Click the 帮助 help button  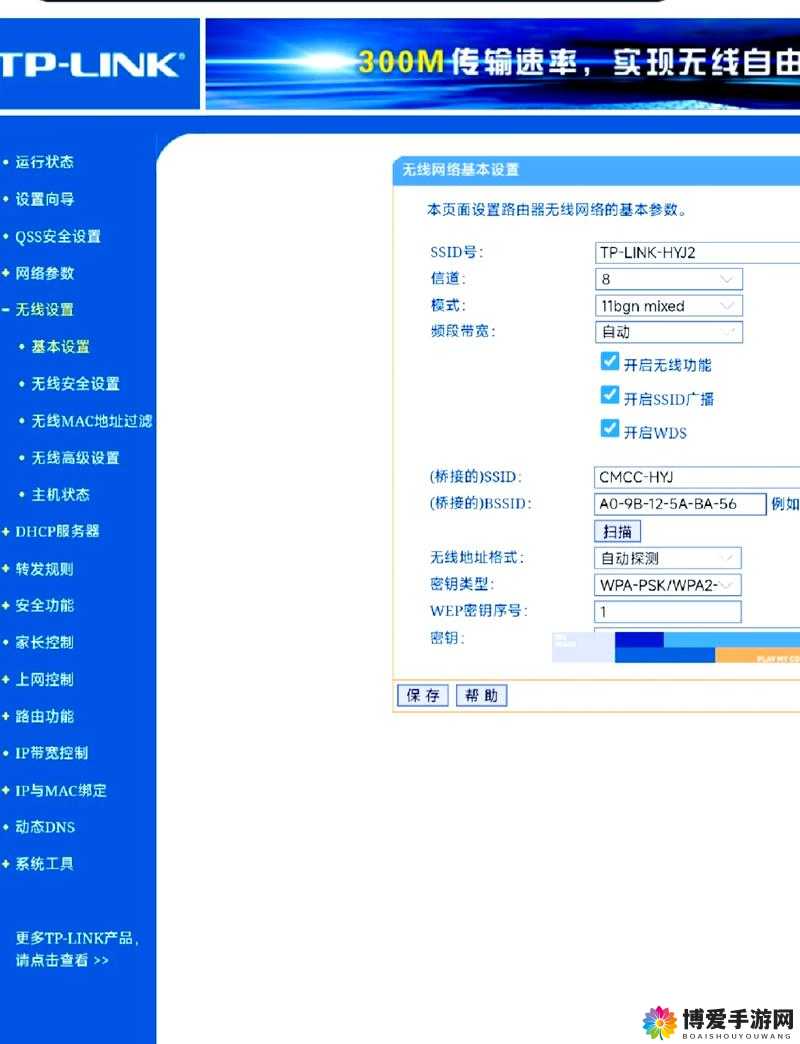[482, 696]
